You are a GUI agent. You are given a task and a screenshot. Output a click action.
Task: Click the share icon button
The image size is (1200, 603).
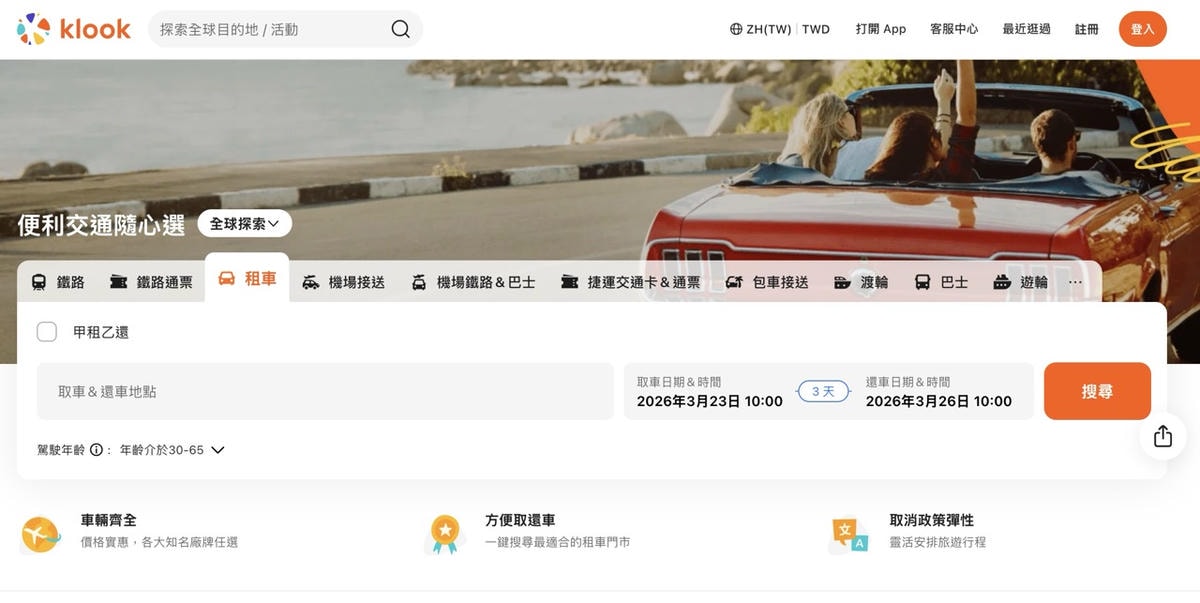point(1162,436)
